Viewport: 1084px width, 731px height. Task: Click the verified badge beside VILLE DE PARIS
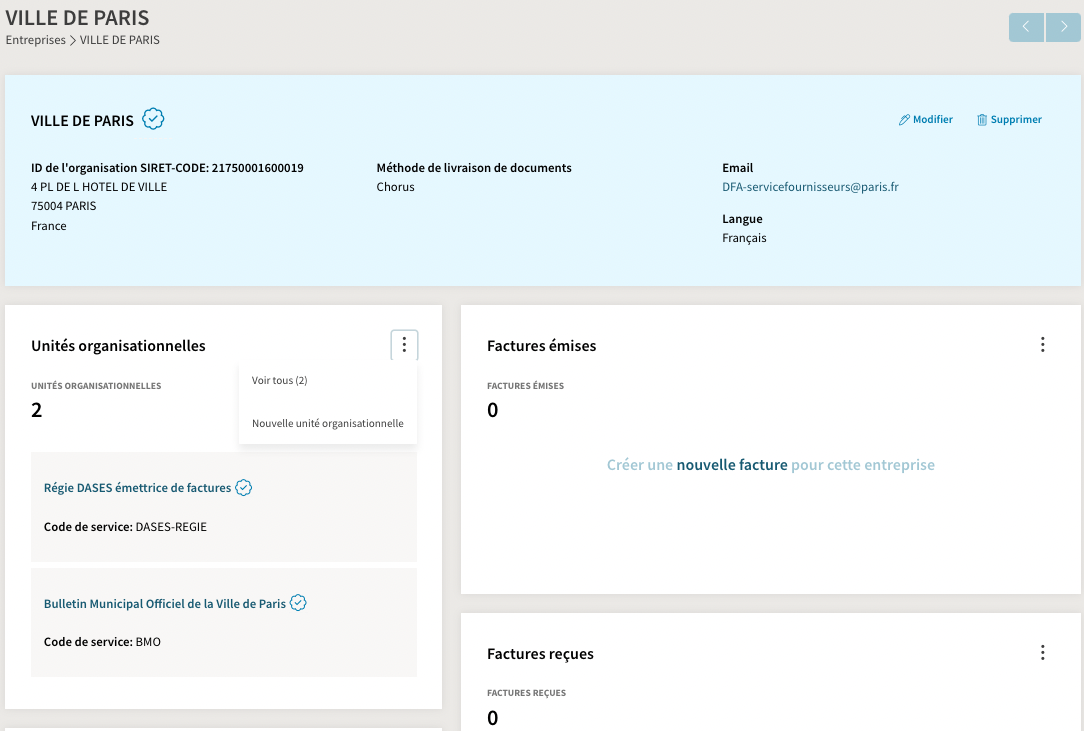click(x=153, y=119)
